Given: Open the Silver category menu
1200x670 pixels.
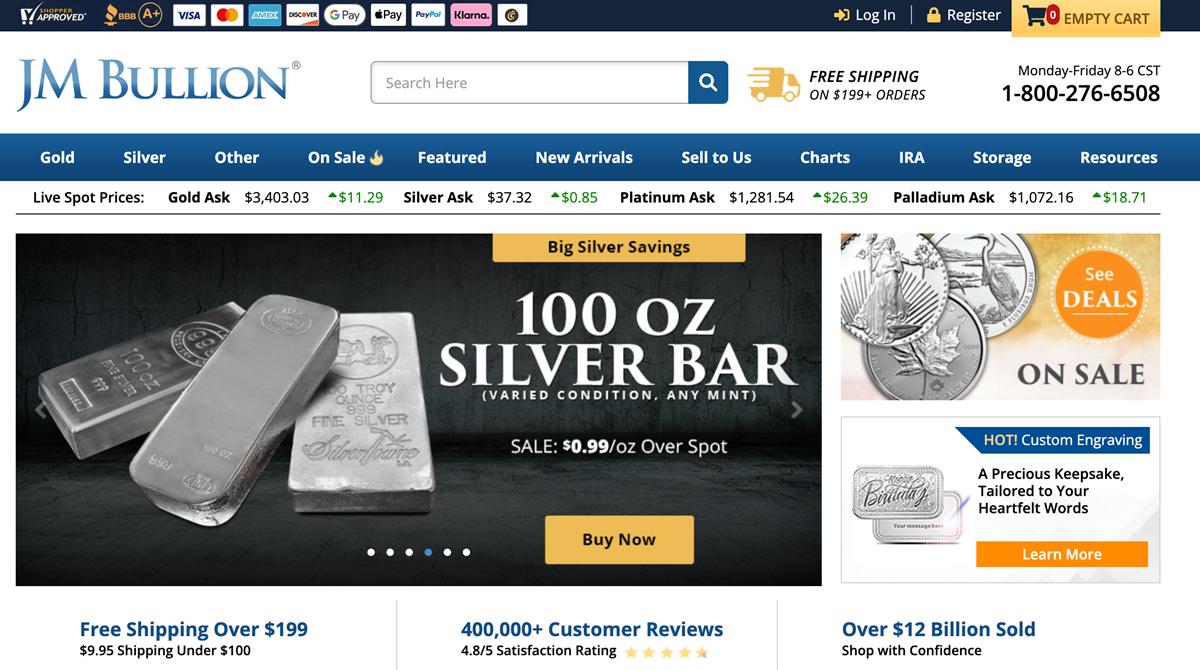Looking at the screenshot, I should coord(144,157).
